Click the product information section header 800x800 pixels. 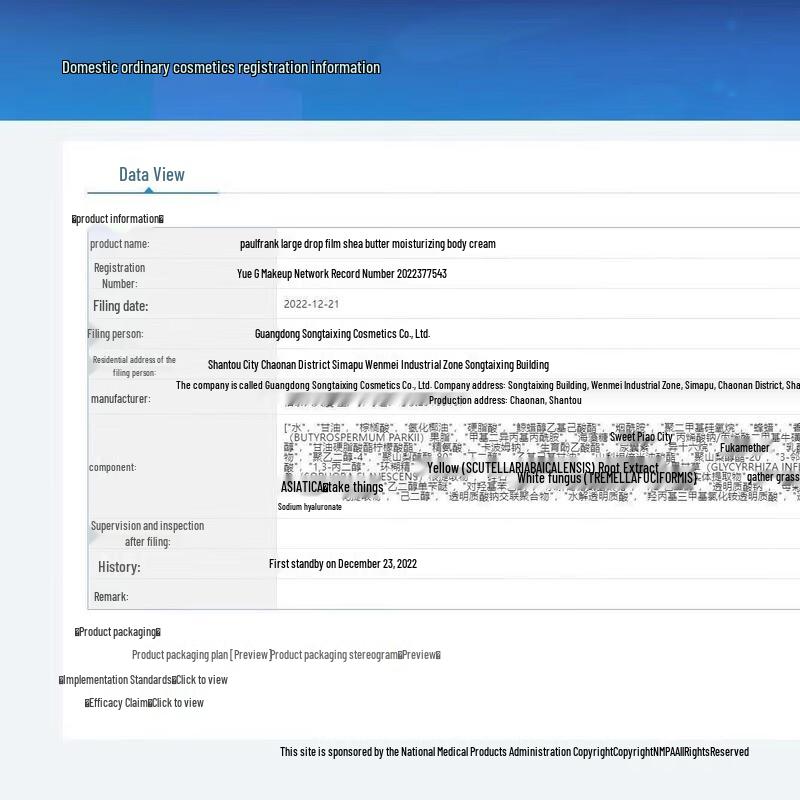pos(118,219)
